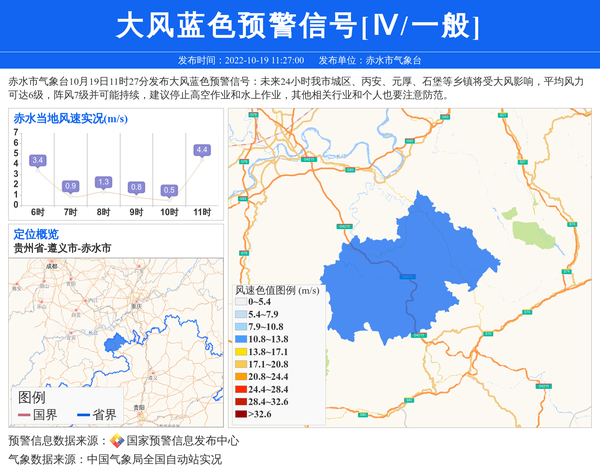Select the 20.8~24.4 orange legend swatch
The height and width of the screenshot is (471, 600).
pos(241,377)
